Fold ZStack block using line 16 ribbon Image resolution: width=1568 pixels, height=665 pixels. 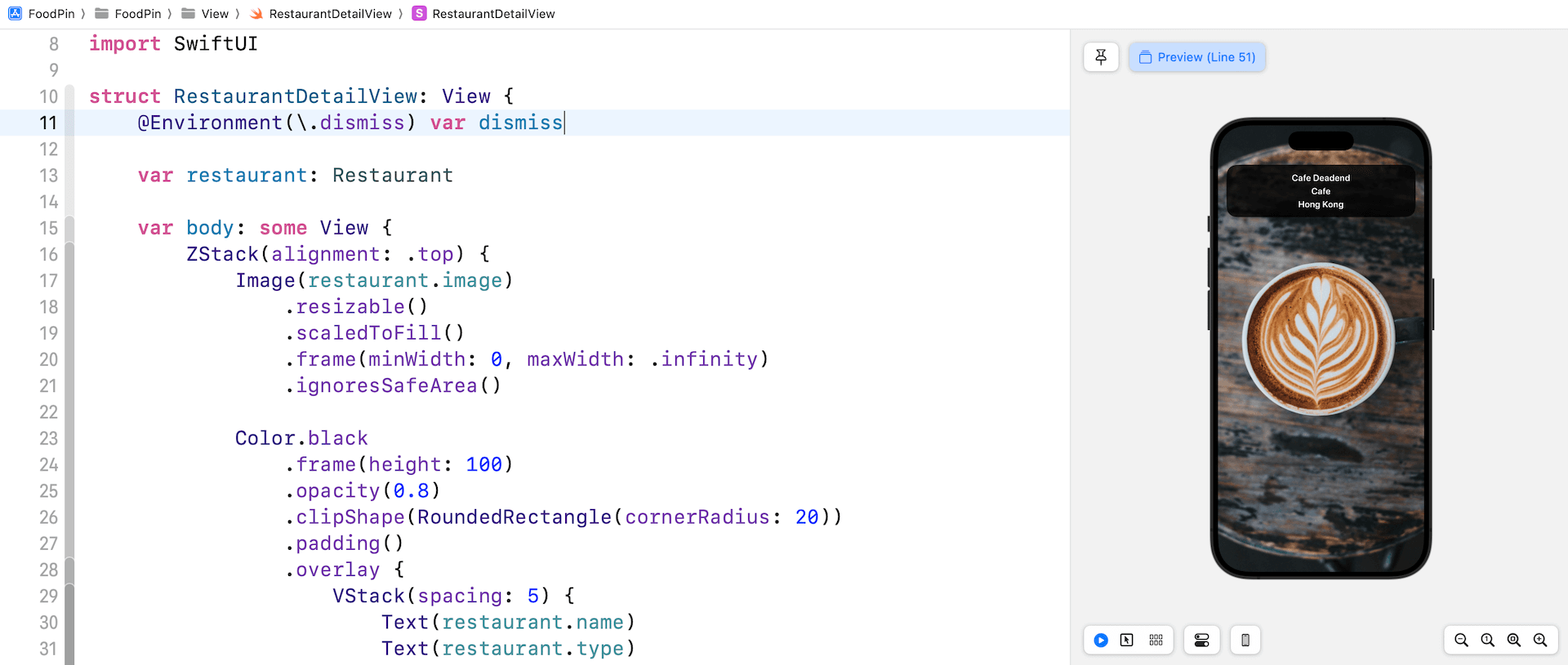pos(69,255)
